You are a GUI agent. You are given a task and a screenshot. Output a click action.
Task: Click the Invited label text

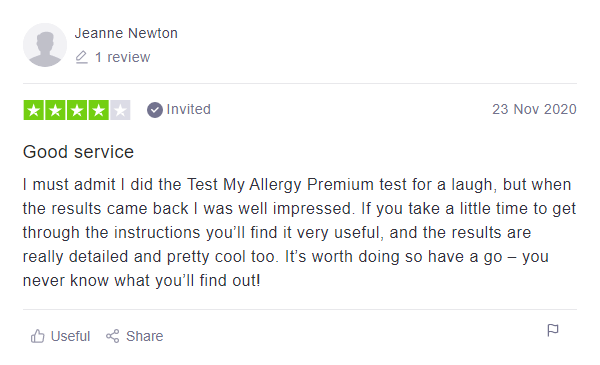coord(188,109)
